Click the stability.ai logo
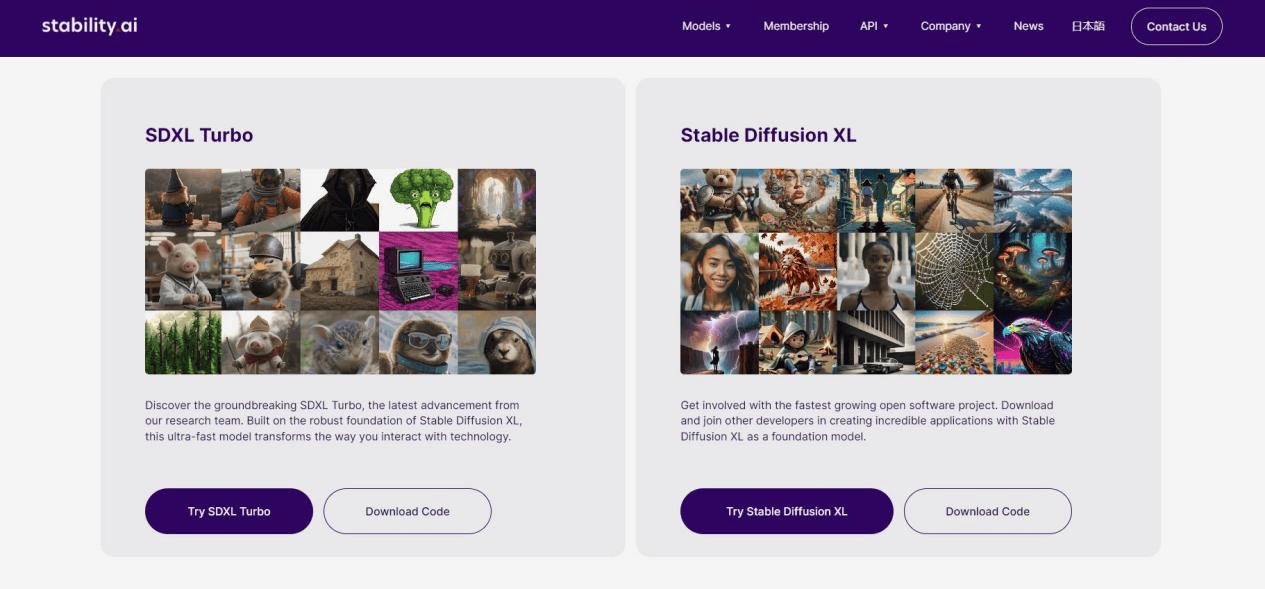1265x589 pixels. point(89,26)
